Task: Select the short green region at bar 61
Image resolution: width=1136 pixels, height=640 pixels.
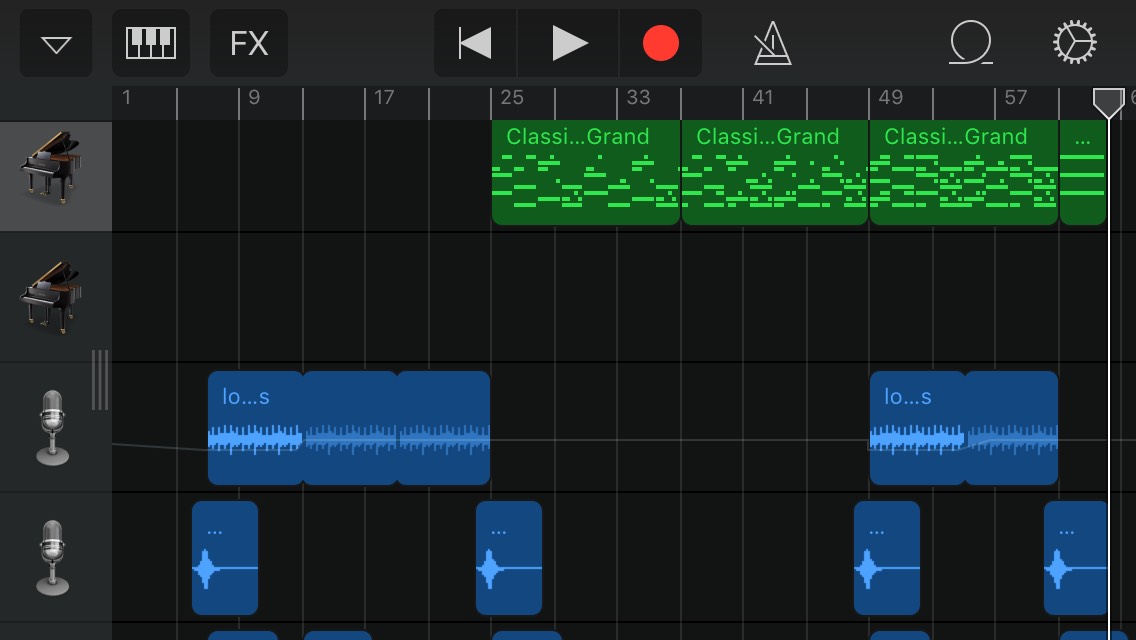Action: click(1083, 173)
